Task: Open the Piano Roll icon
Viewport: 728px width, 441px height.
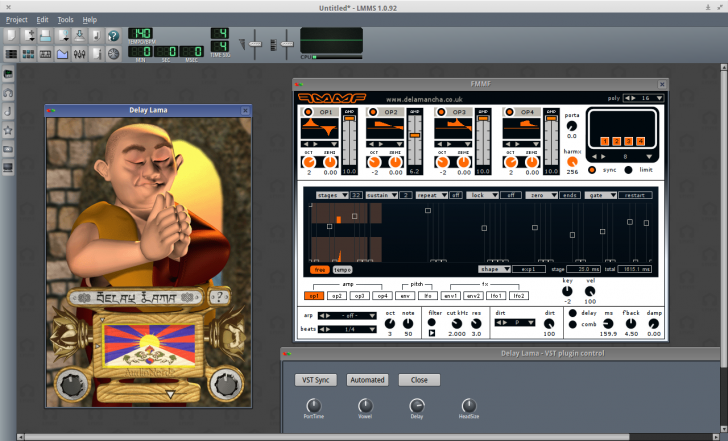Action: pyautogui.click(x=46, y=54)
